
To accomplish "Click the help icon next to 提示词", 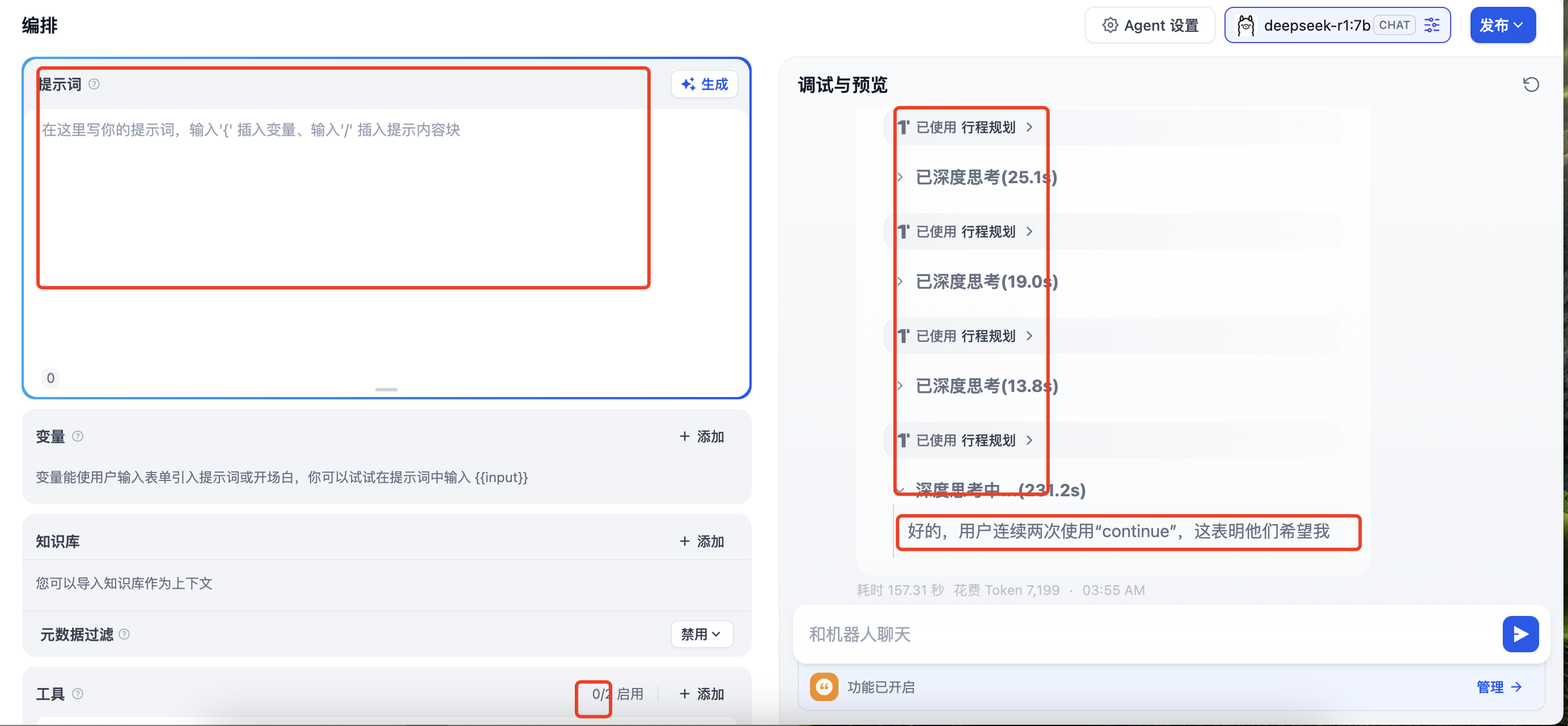I will pyautogui.click(x=94, y=84).
